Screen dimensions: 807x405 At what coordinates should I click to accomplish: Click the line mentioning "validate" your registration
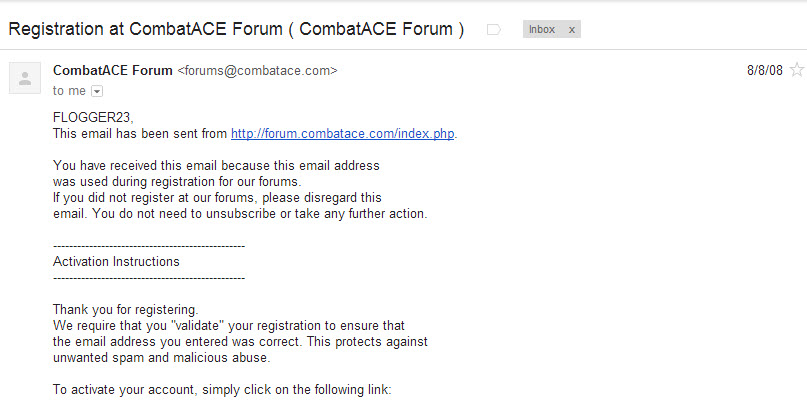(229, 326)
